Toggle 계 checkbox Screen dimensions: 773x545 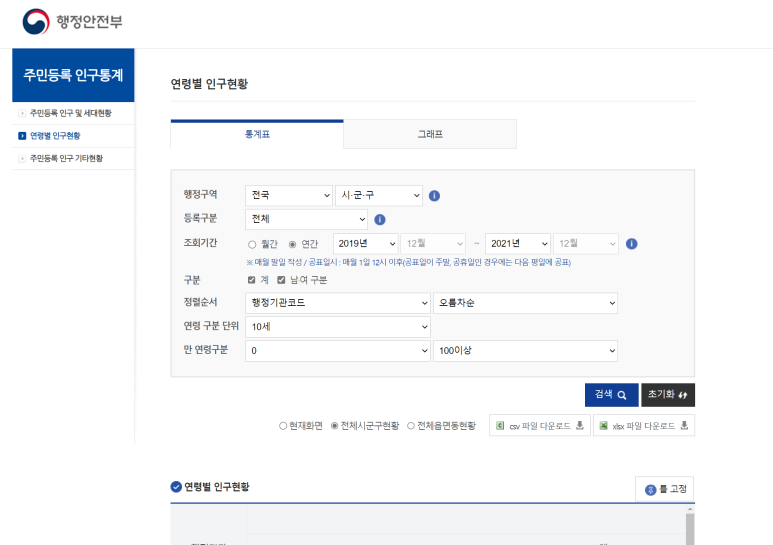tap(251, 280)
